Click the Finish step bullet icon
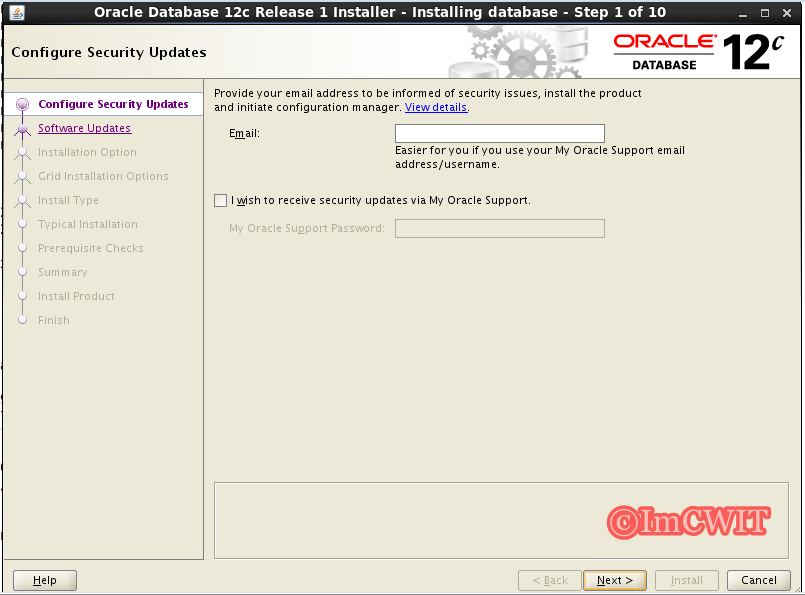The image size is (805, 595). (23, 320)
